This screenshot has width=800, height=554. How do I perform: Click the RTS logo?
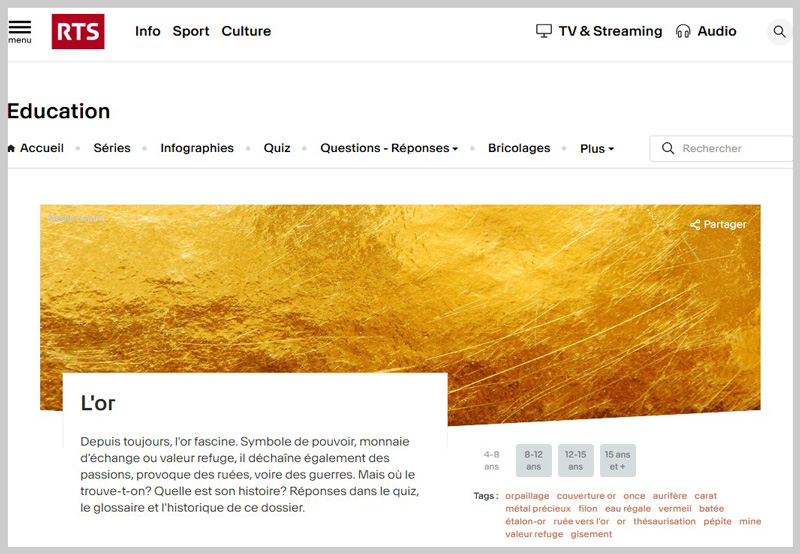coord(78,32)
